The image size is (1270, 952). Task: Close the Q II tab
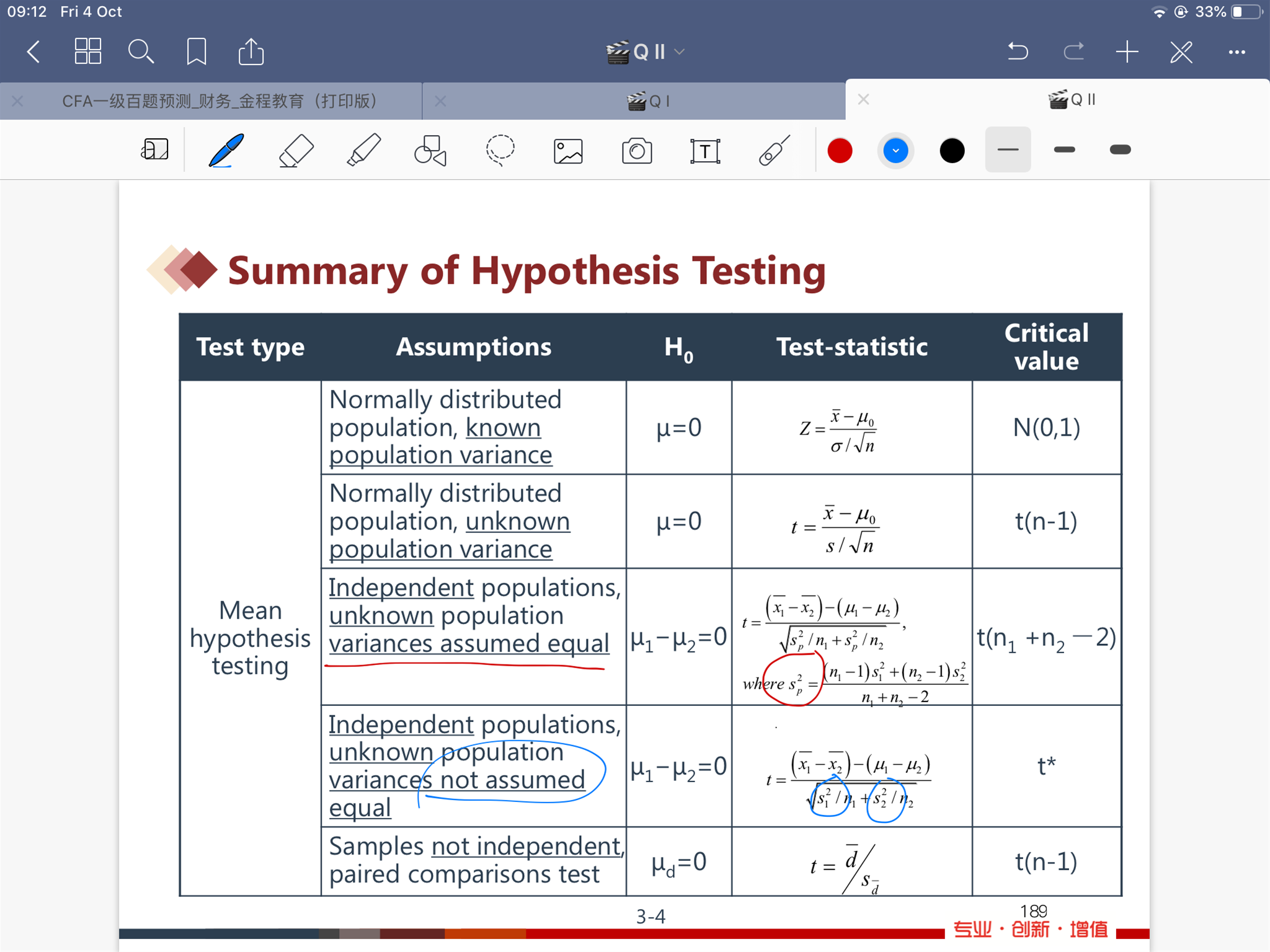[863, 99]
